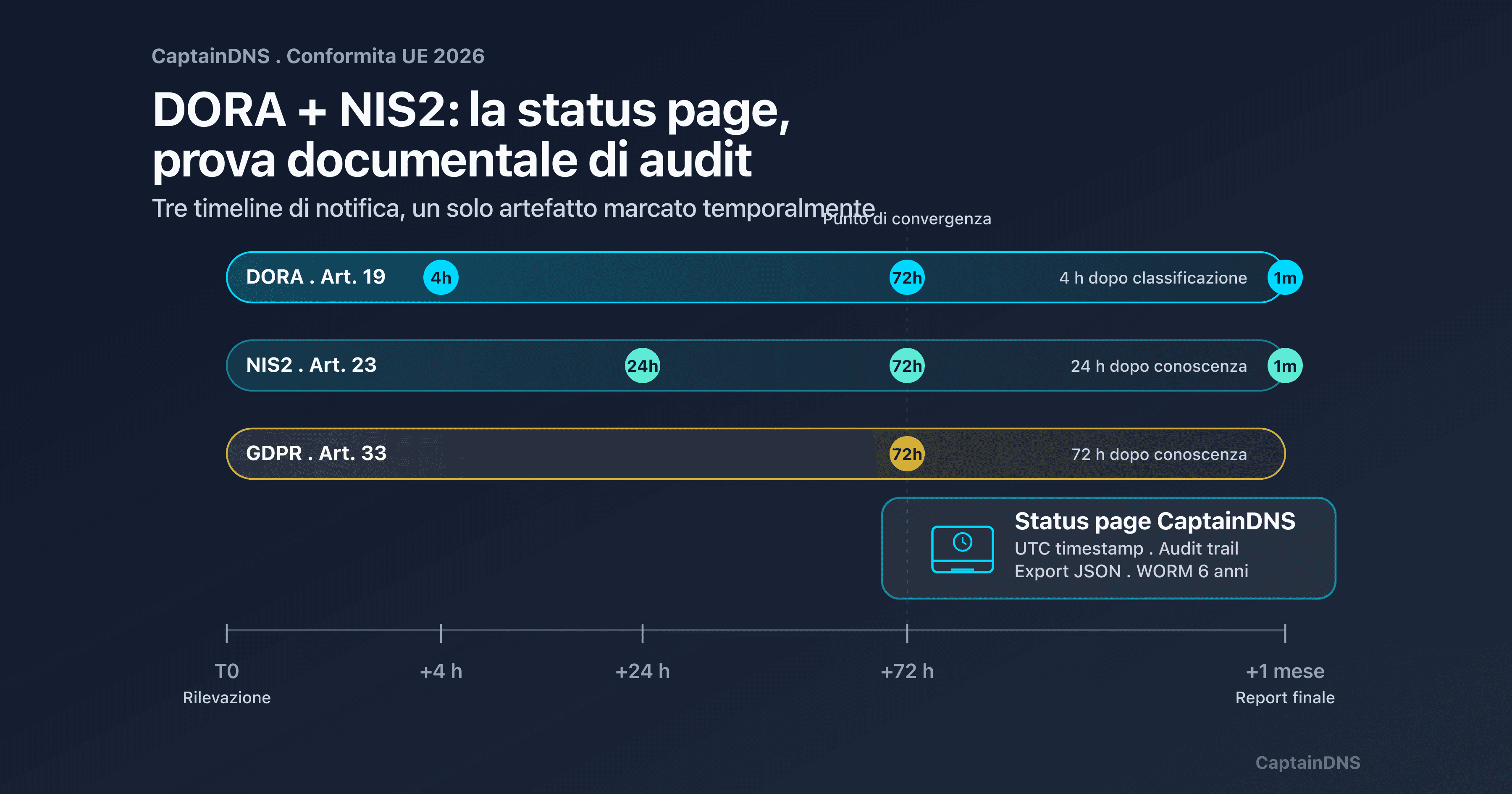Click the monitor clock icon in status page card
Screen dimensions: 1512x794
[962, 549]
